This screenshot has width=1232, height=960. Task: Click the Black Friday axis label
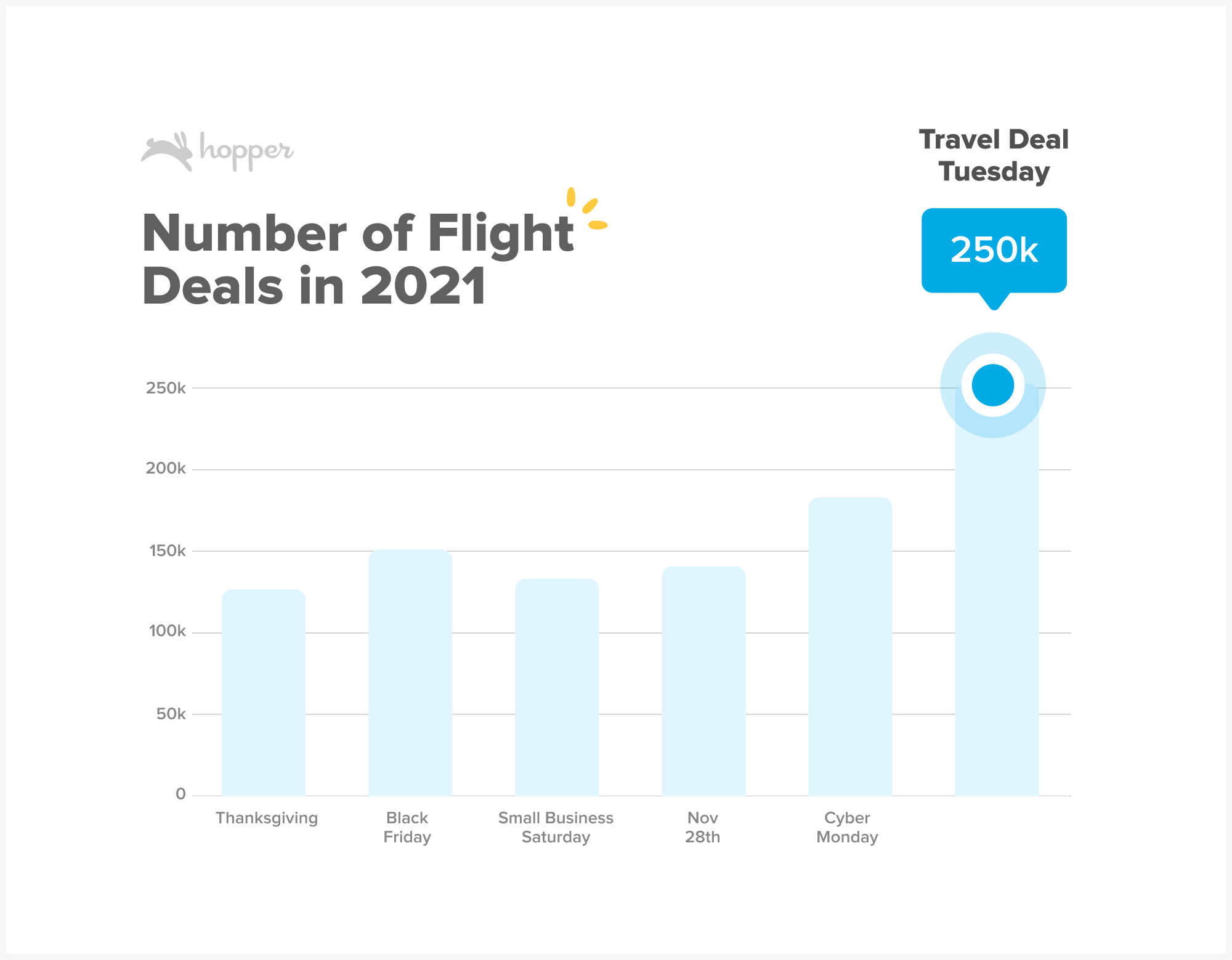click(407, 827)
